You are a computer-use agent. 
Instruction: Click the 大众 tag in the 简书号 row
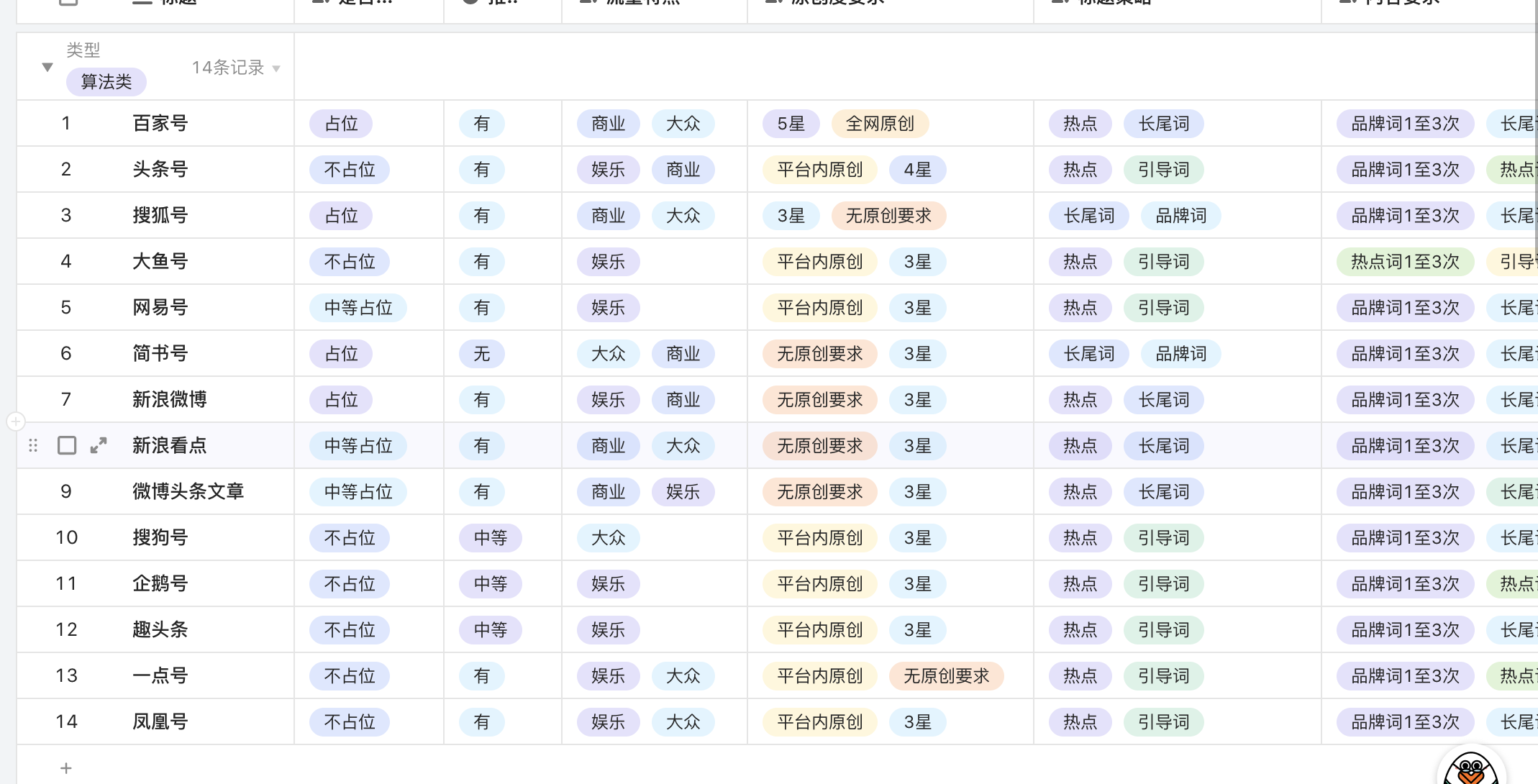609,354
